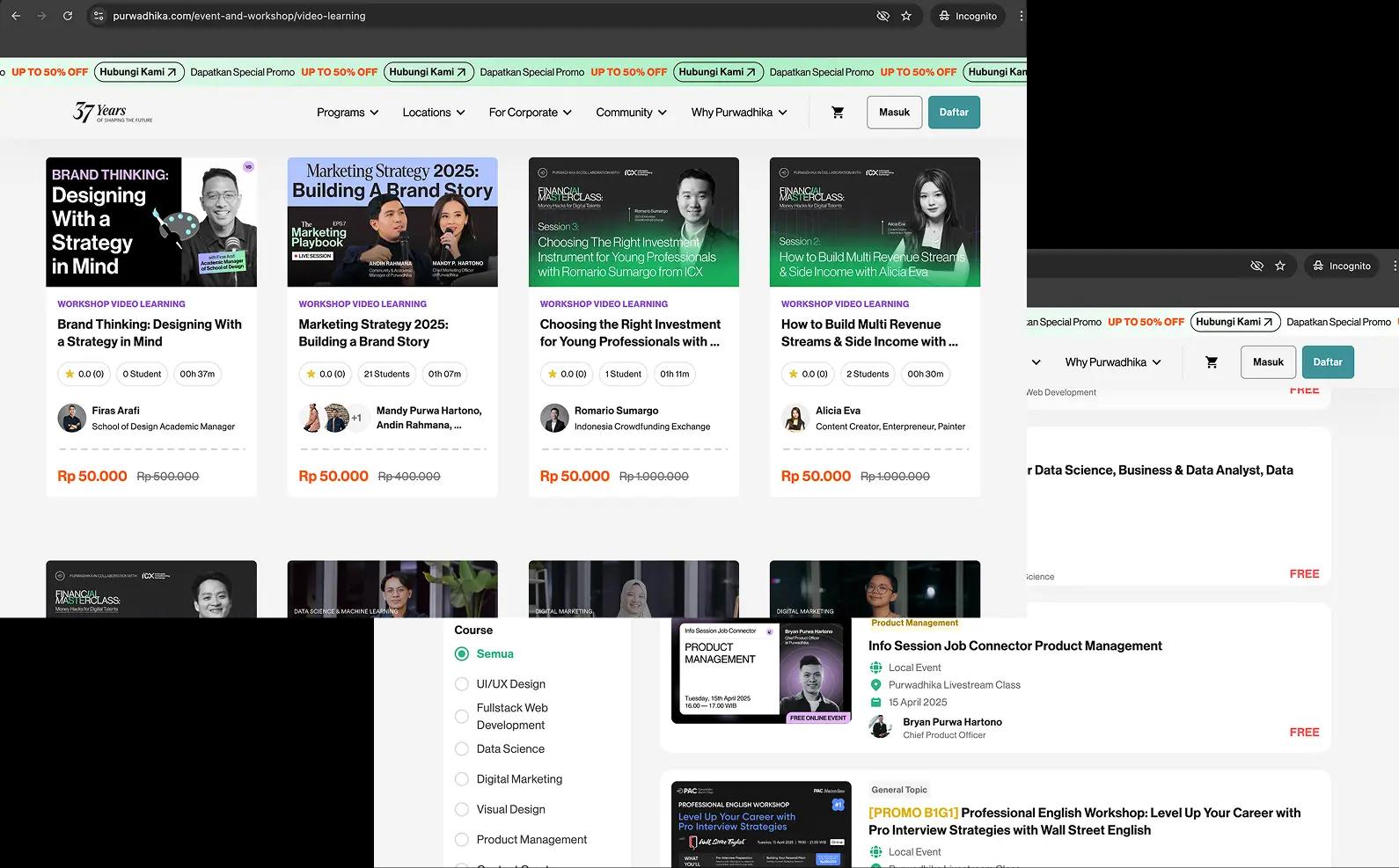Click Marketing Strategy Brand Story thumbnail
The height and width of the screenshot is (868, 1399).
click(392, 222)
